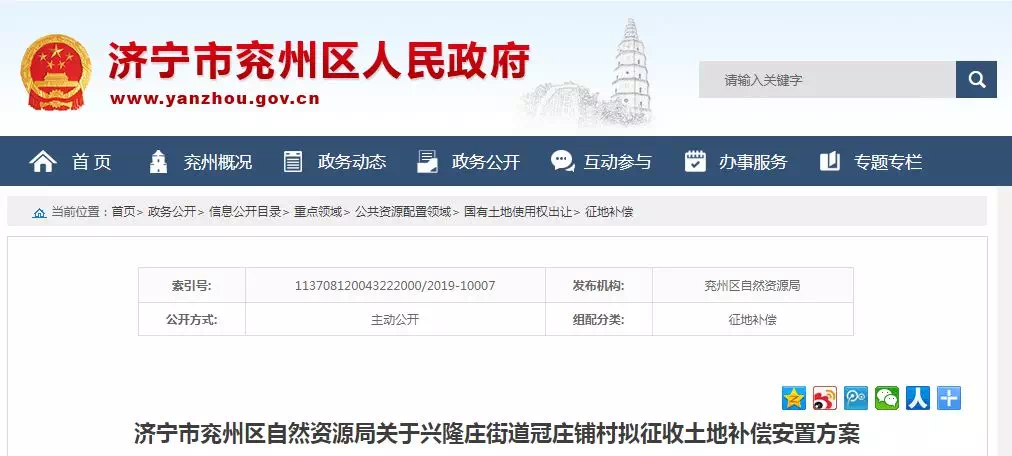Viewport: 1012px width, 456px height.
Task: Click the www.yanzhou.gov.cn URL text
Action: (215, 99)
